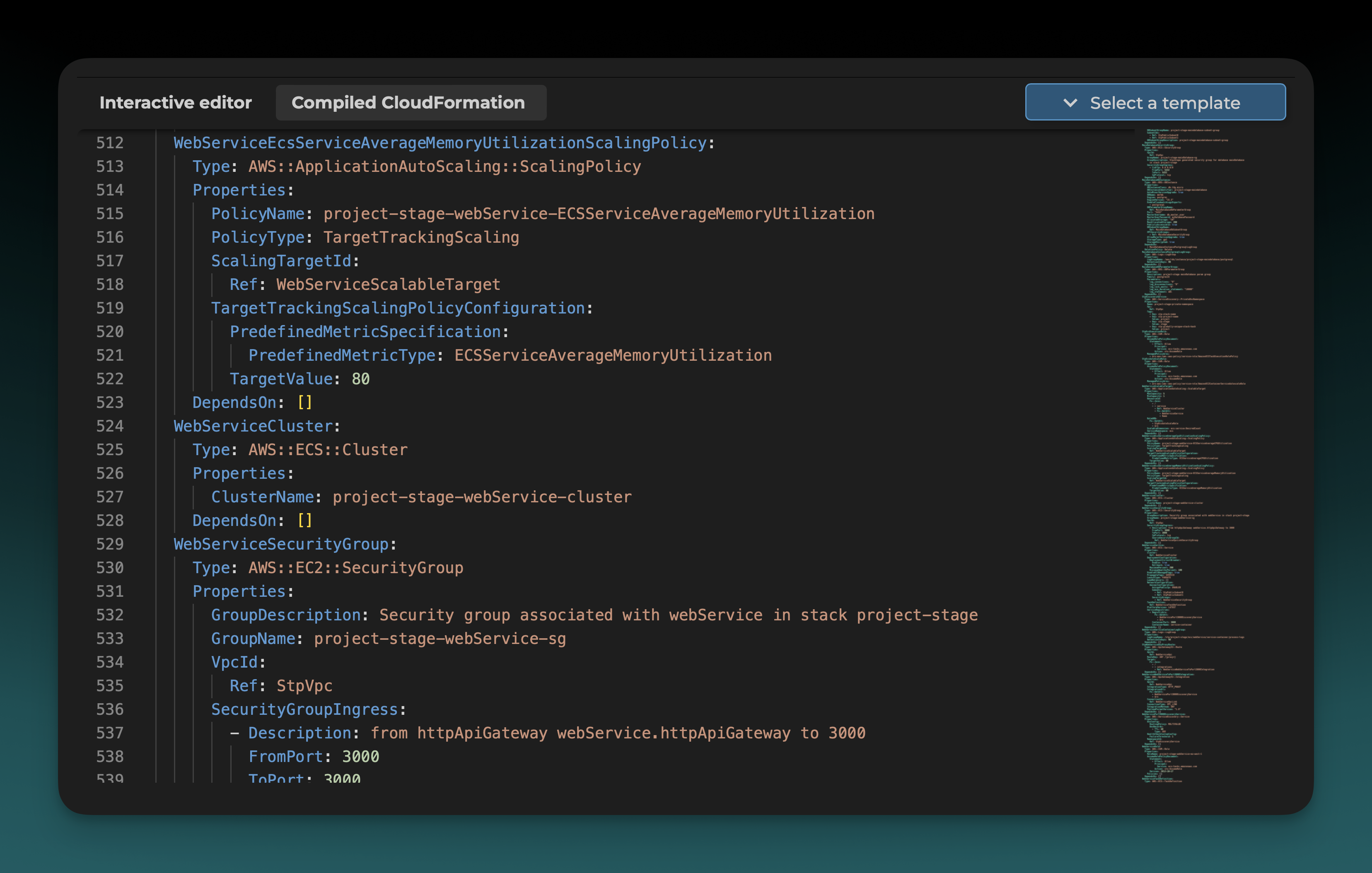1372x873 pixels.
Task: Click the PredefinedMetricSpecification key
Action: 365,332
